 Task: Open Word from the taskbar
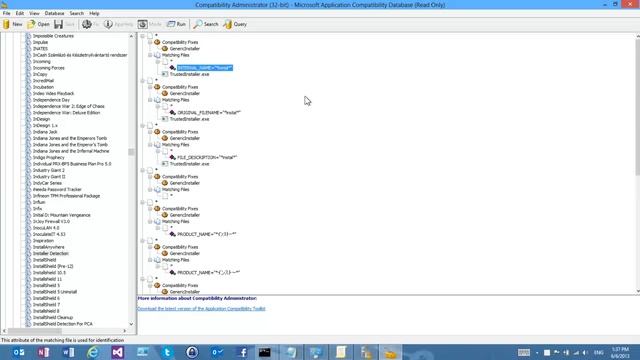(x=69, y=352)
